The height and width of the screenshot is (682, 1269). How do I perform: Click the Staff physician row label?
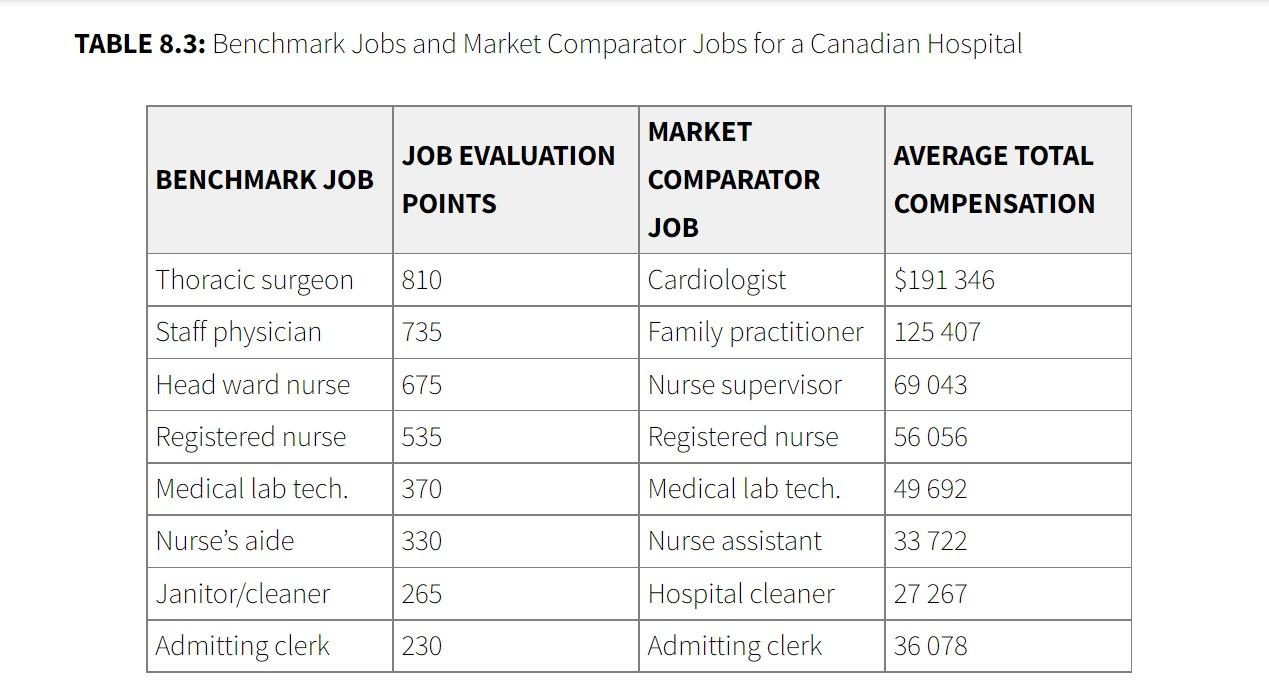(239, 332)
